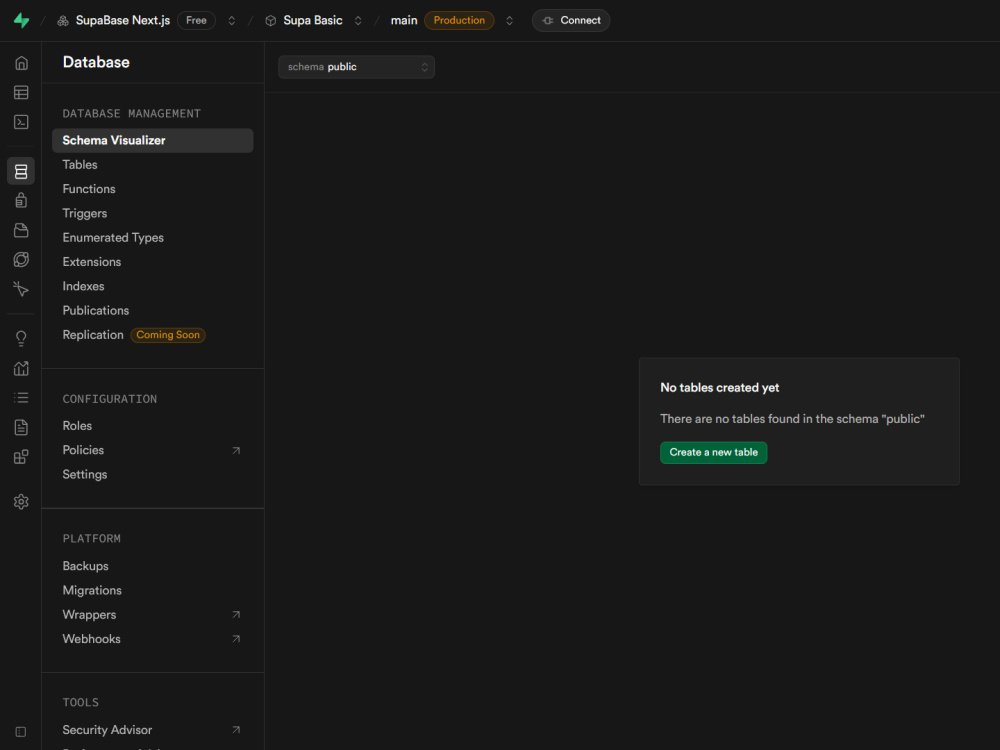Click the Free plan badge
This screenshot has width=1000, height=750.
click(196, 20)
